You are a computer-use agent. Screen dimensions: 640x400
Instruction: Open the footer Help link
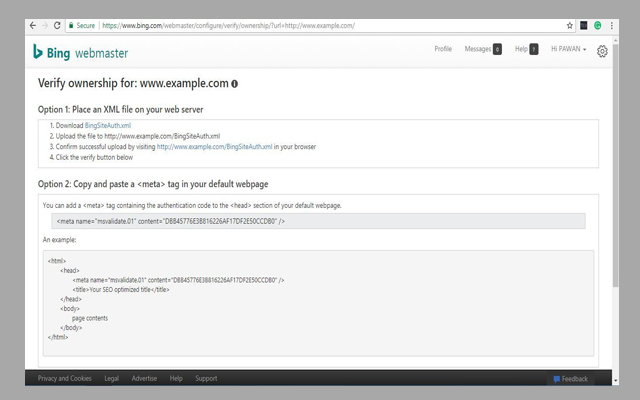[x=176, y=378]
